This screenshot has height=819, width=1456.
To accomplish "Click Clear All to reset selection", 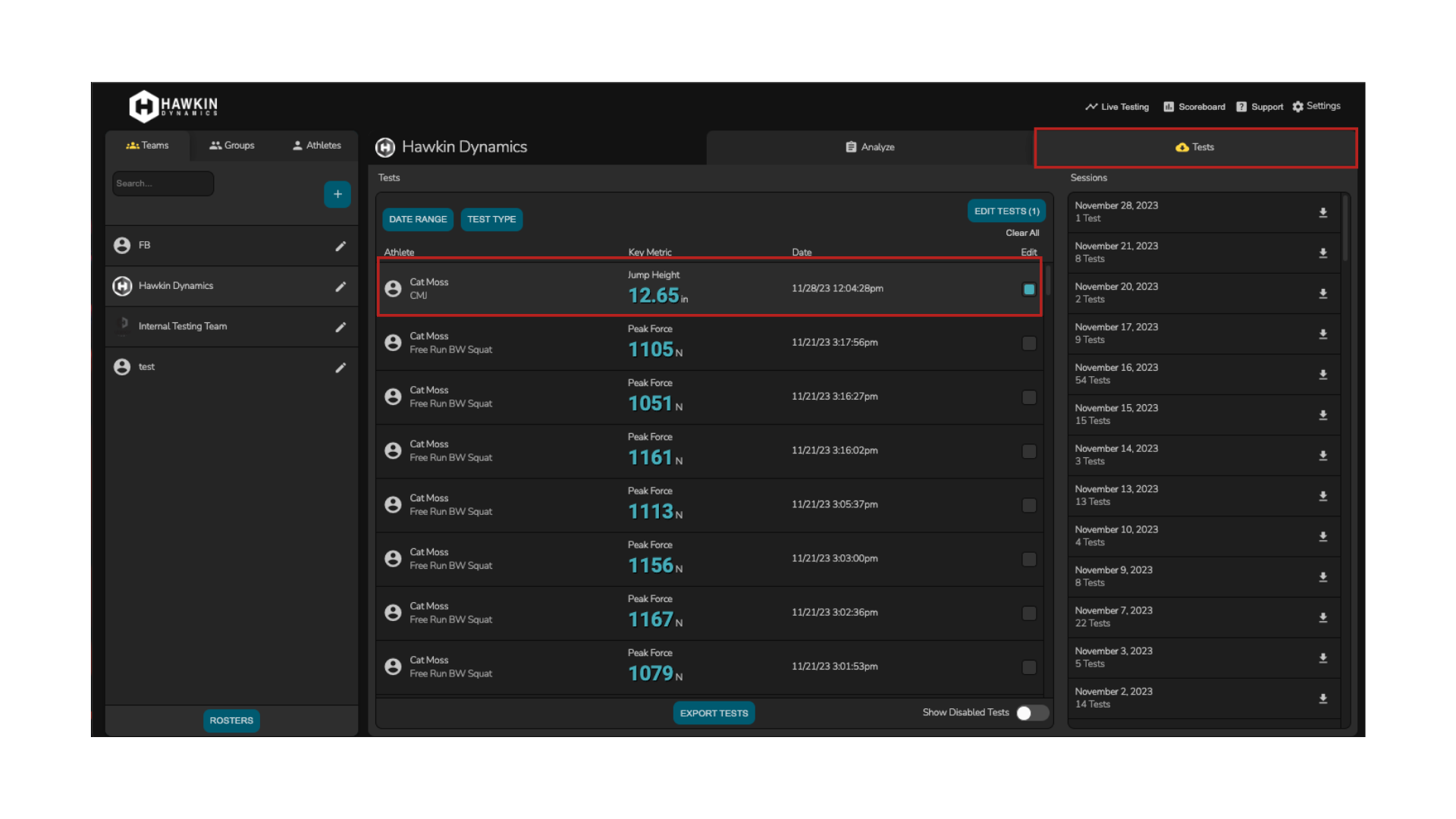I will tap(1022, 233).
